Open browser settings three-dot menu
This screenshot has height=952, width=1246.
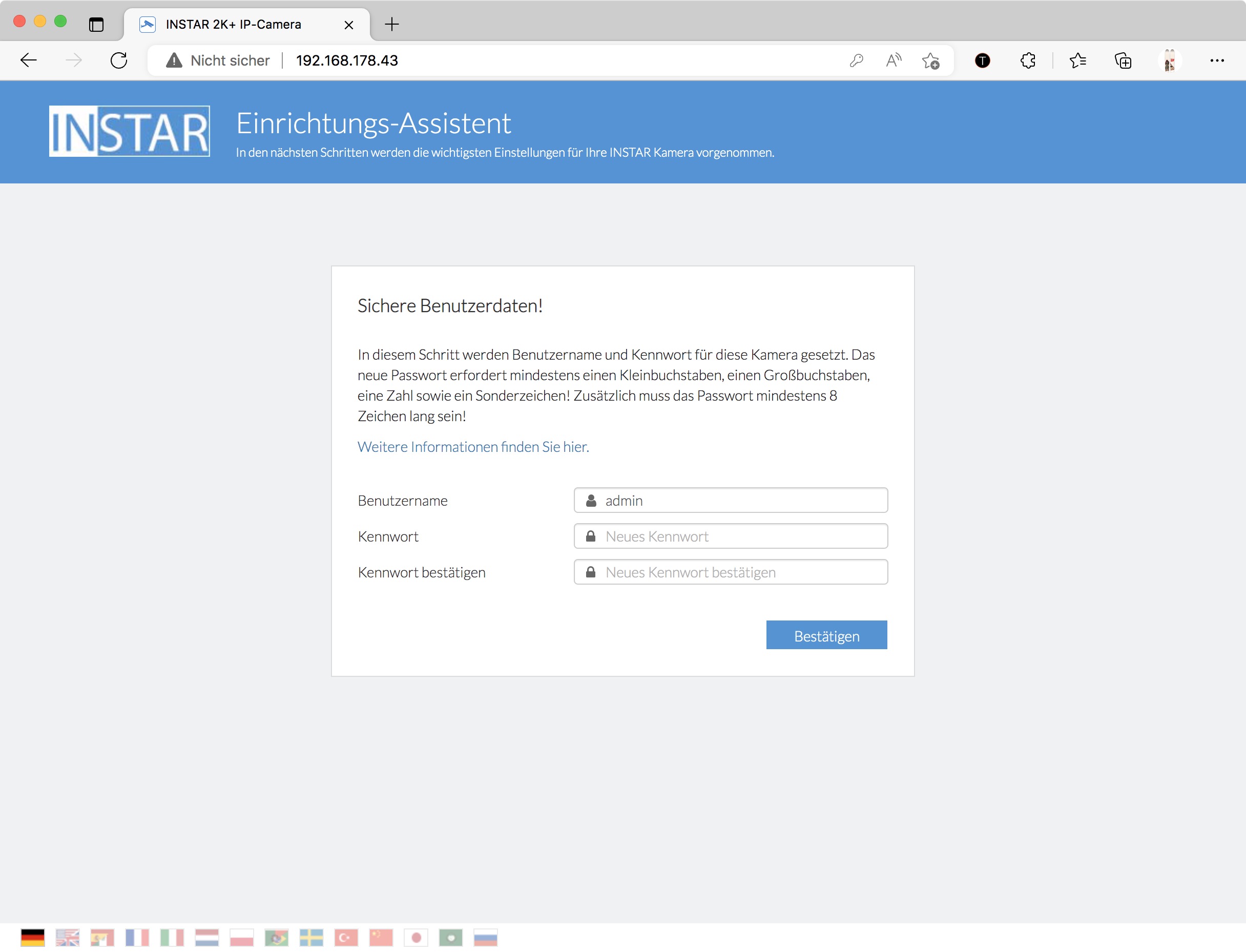pos(1216,60)
